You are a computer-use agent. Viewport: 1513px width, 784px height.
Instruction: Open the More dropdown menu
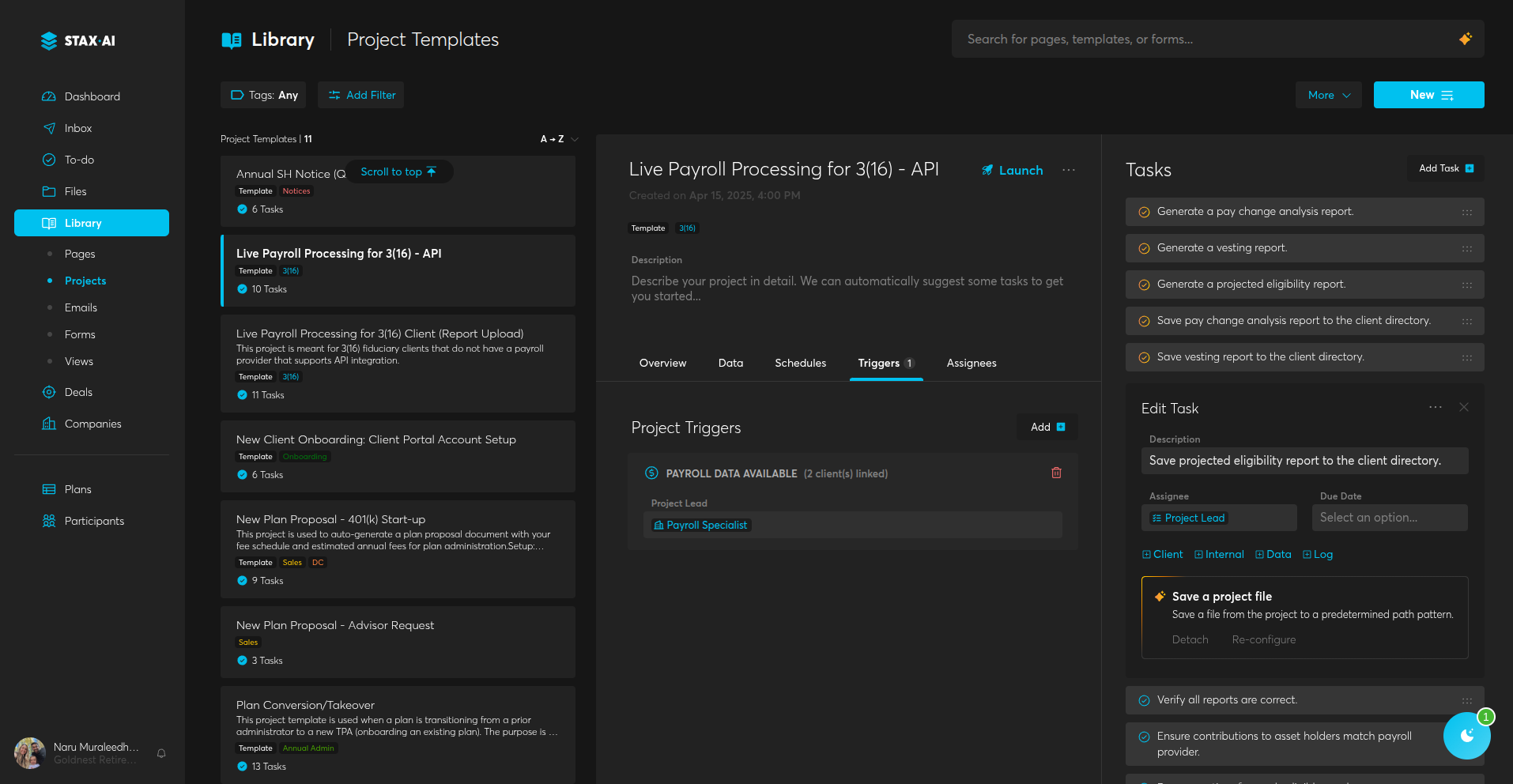1328,95
